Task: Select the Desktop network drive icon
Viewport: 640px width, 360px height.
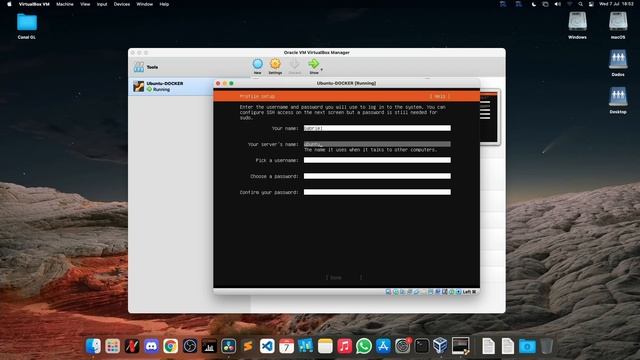Action: 618,100
